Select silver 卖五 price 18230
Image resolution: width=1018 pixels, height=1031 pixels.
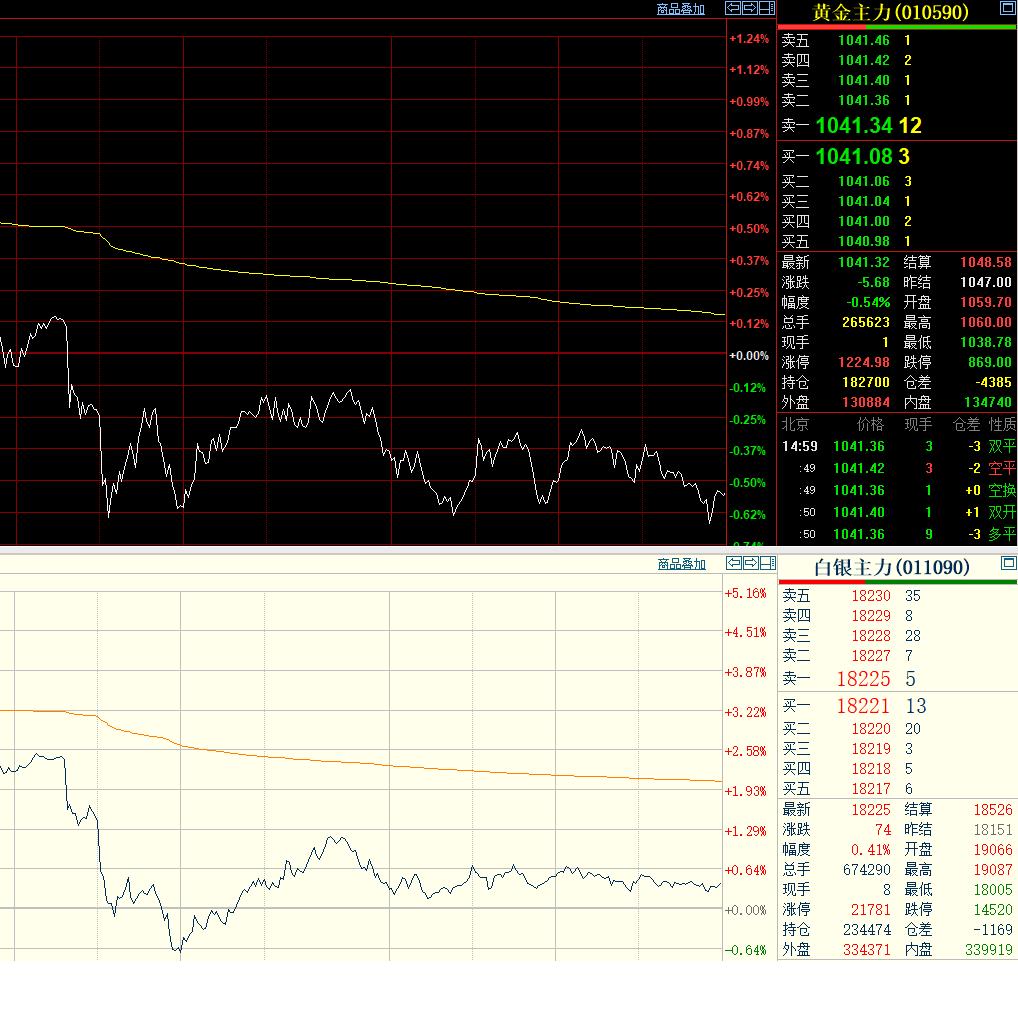click(871, 596)
